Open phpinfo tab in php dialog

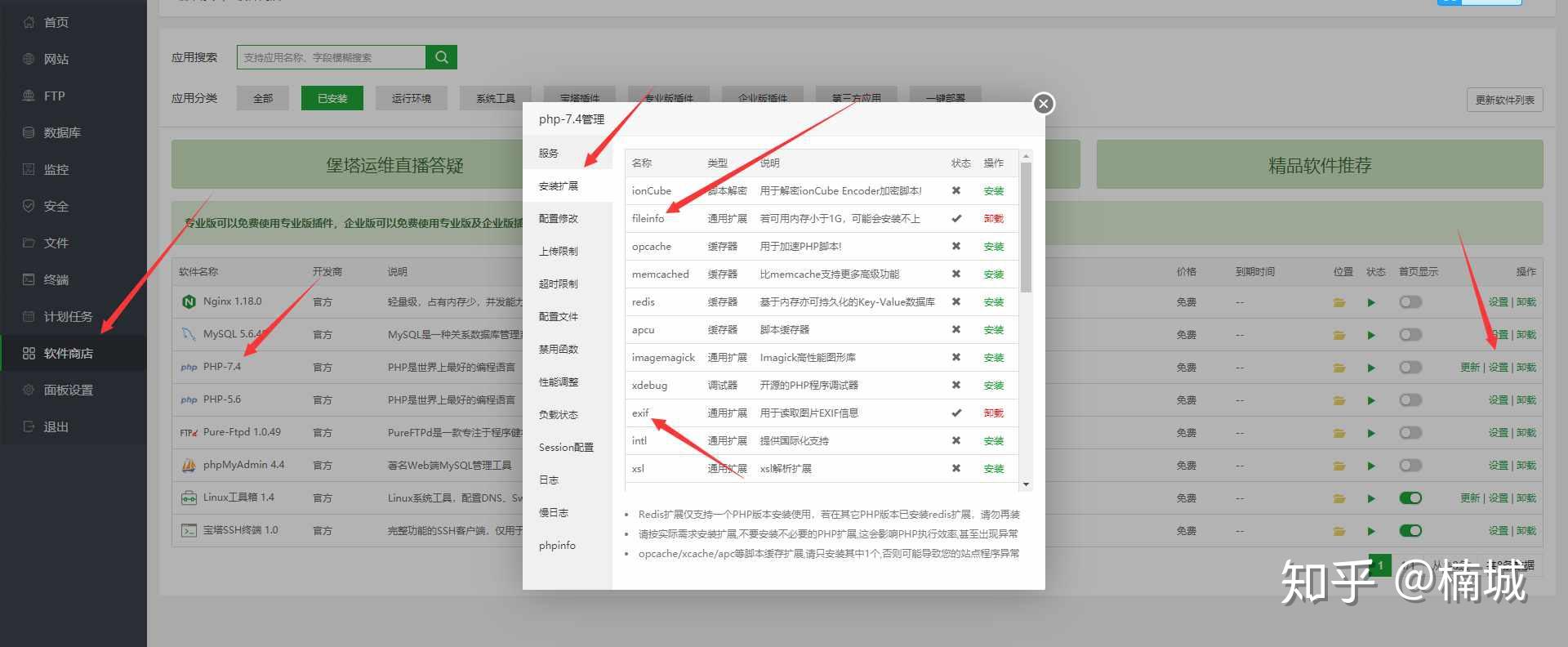[567, 545]
